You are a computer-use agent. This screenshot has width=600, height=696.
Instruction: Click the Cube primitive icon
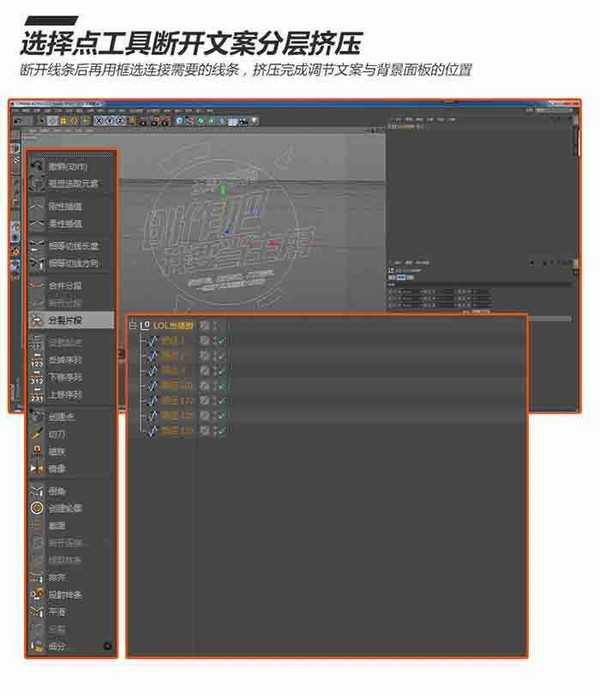tap(180, 120)
